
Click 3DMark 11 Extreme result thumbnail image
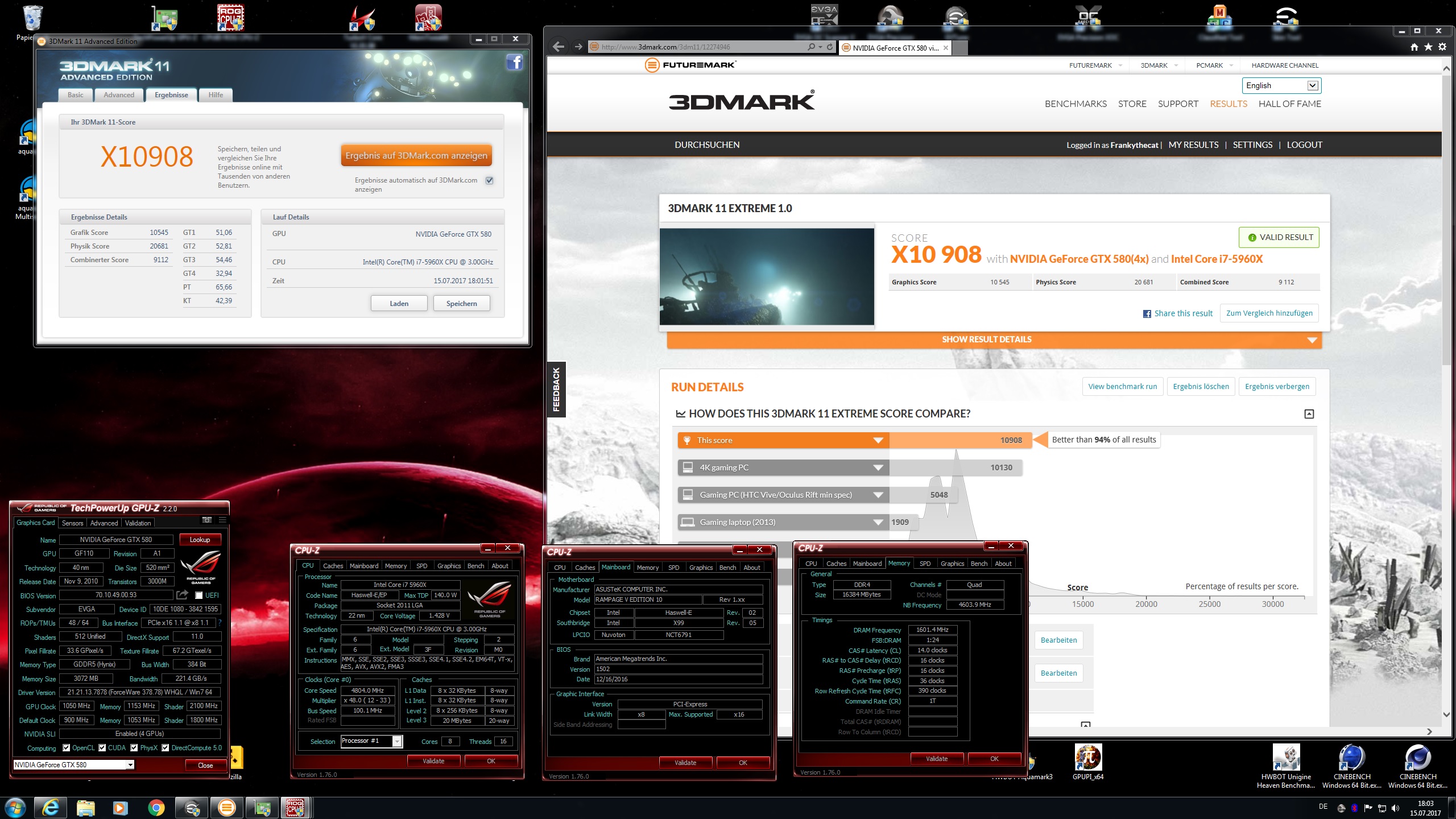[x=767, y=276]
